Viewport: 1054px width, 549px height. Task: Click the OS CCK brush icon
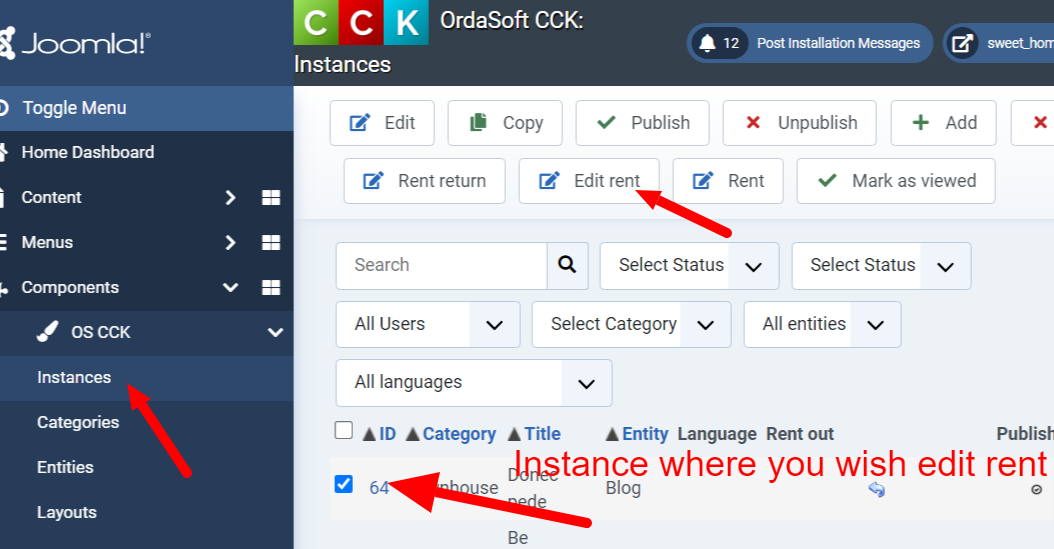pos(47,332)
